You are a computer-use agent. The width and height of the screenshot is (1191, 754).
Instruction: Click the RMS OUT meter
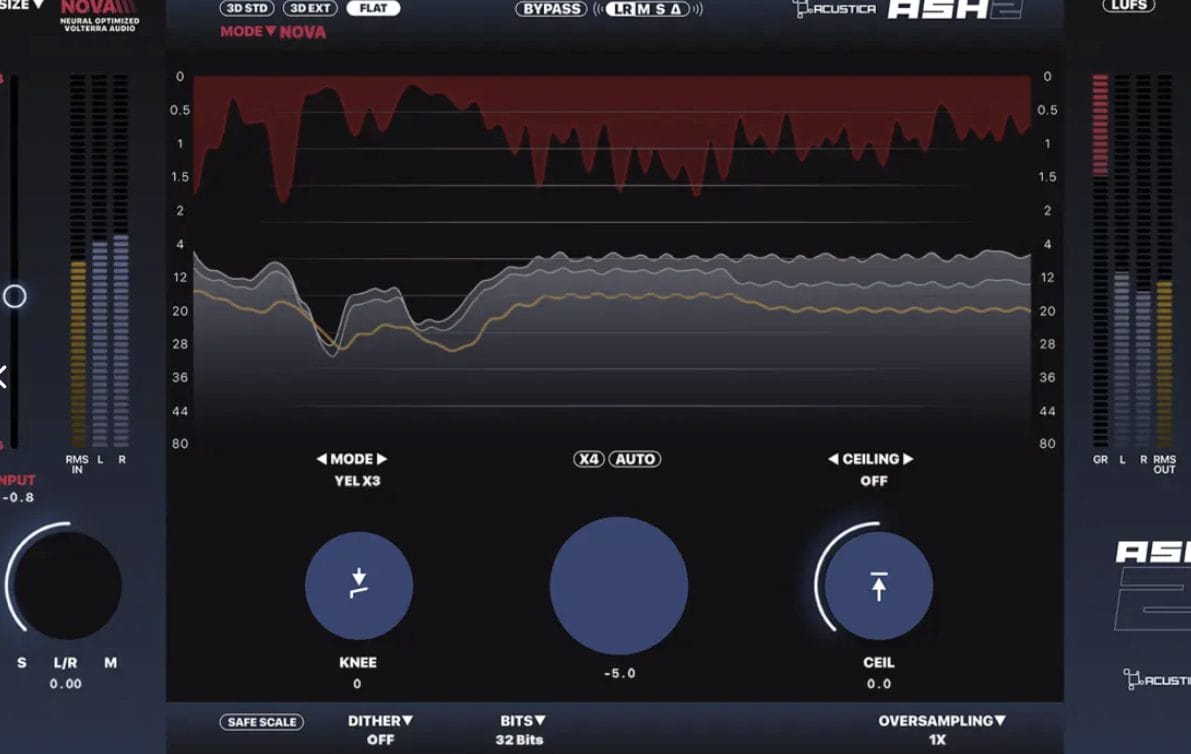coord(1164,260)
